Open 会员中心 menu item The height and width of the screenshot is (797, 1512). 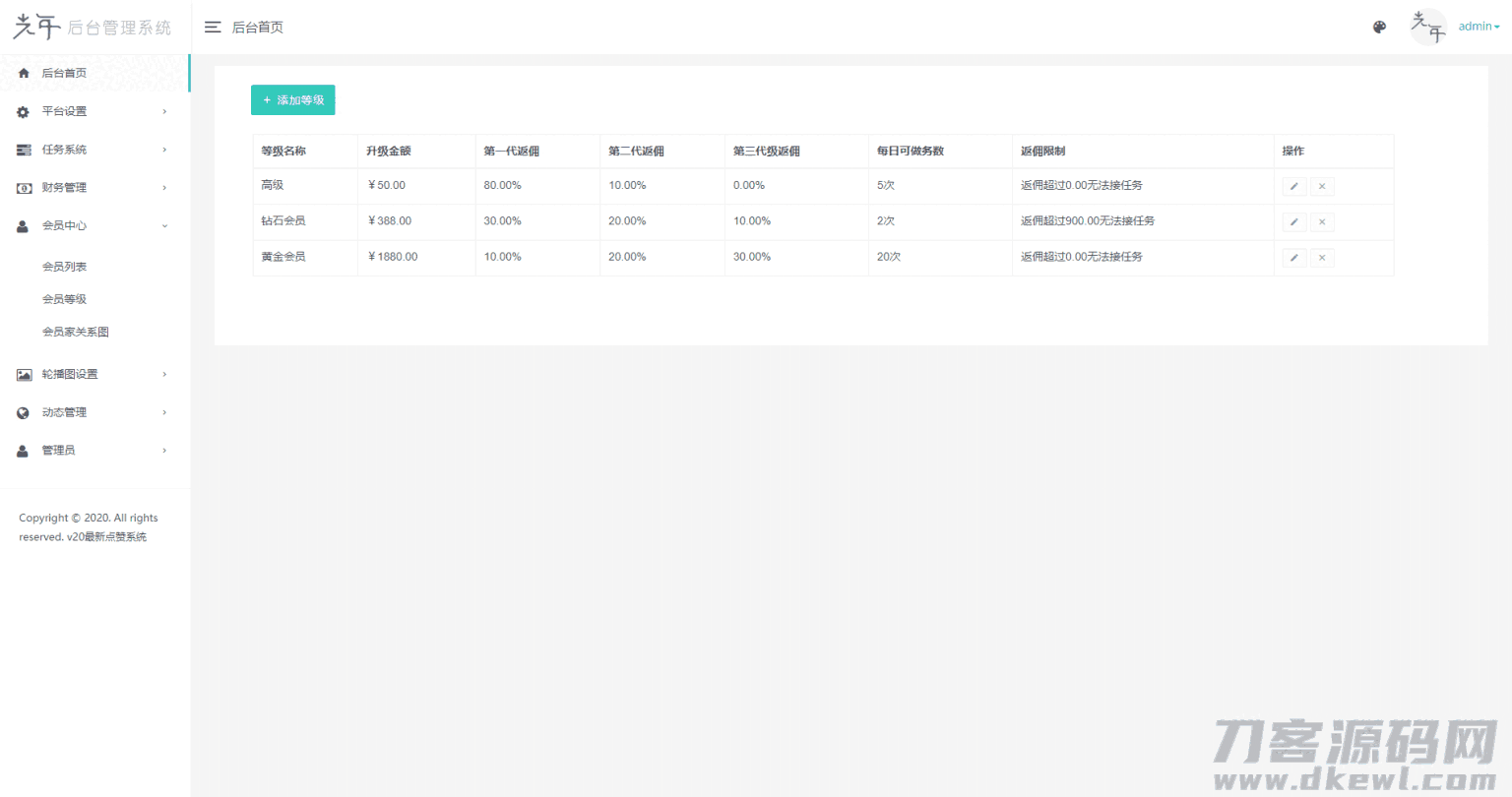point(94,226)
